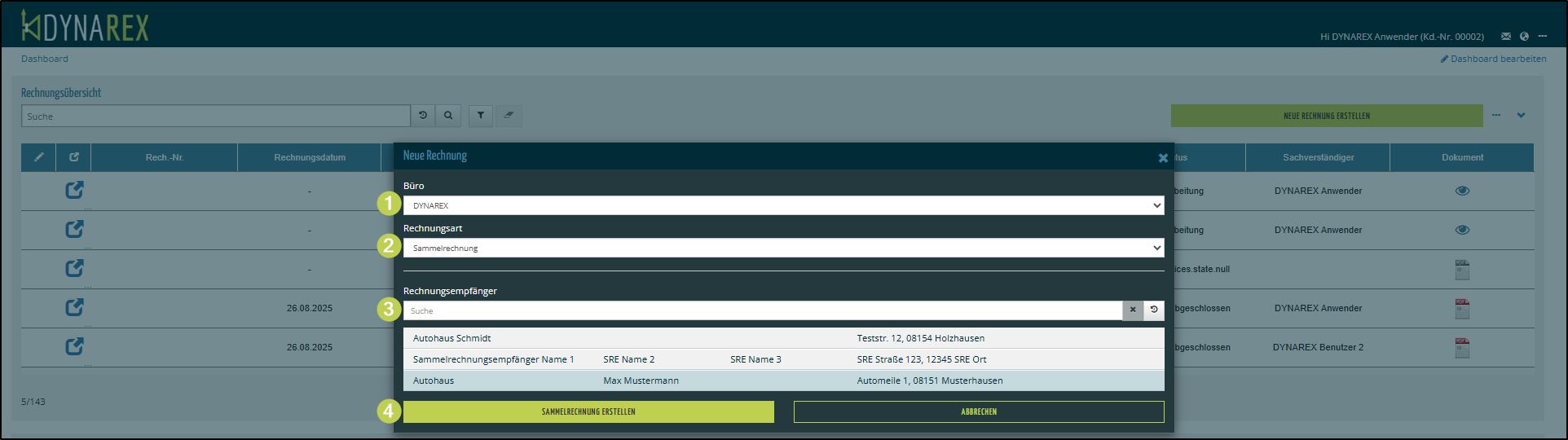Click the clear search X in recipient field
This screenshot has width=1568, height=440.
pos(1132,310)
